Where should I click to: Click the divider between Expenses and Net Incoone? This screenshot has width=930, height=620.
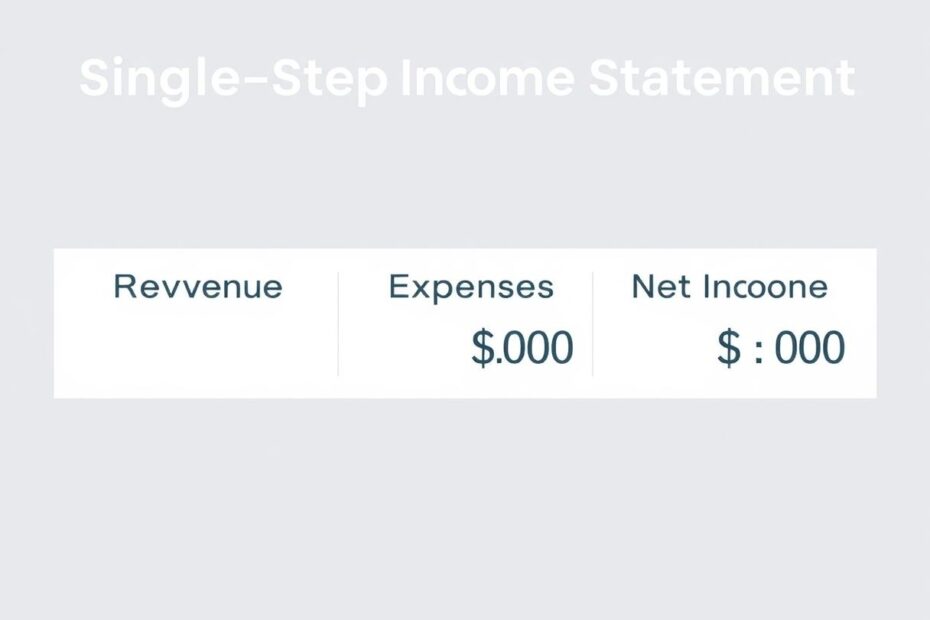(593, 324)
